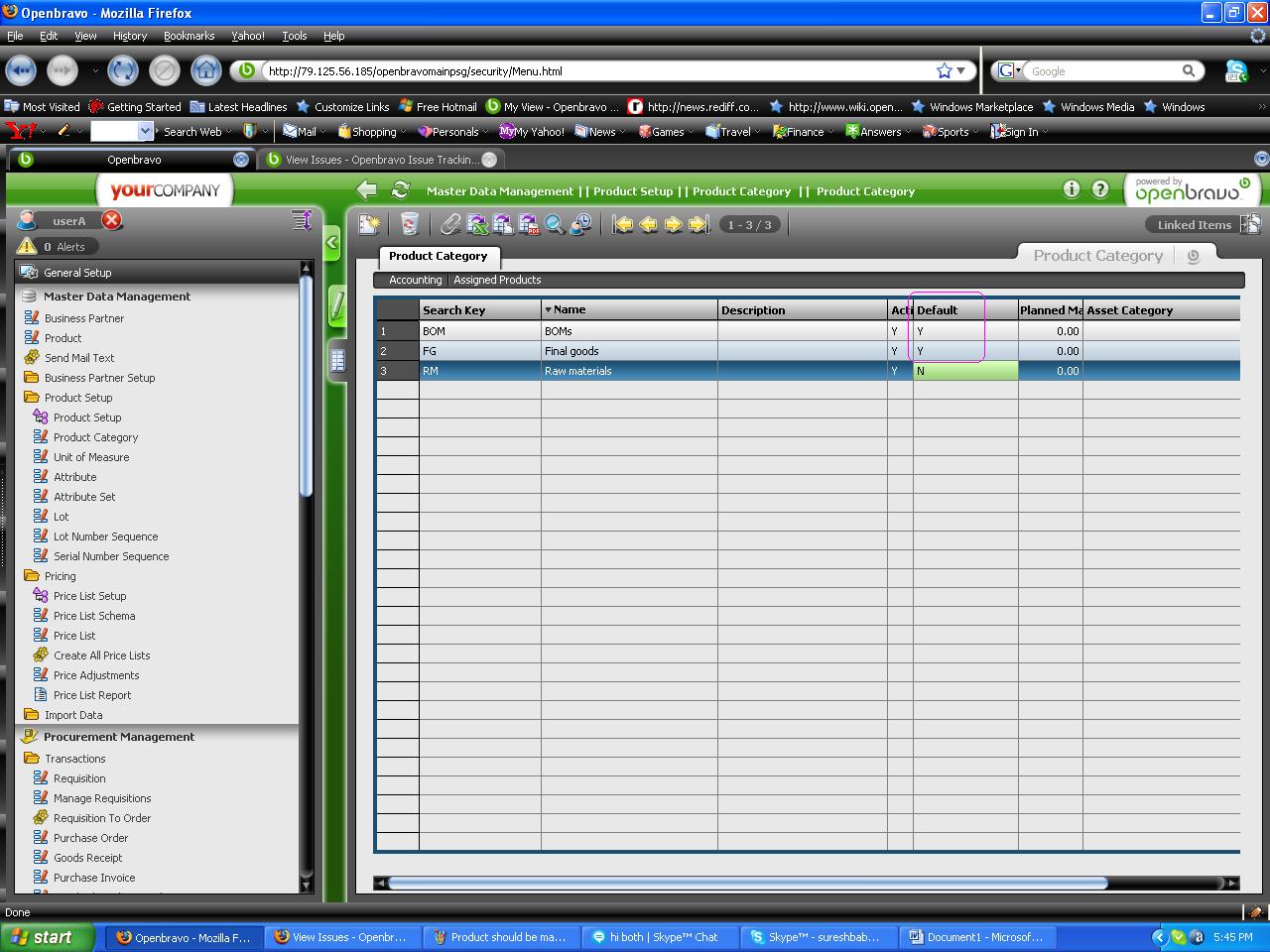Open the Firefox History menu

coord(130,36)
